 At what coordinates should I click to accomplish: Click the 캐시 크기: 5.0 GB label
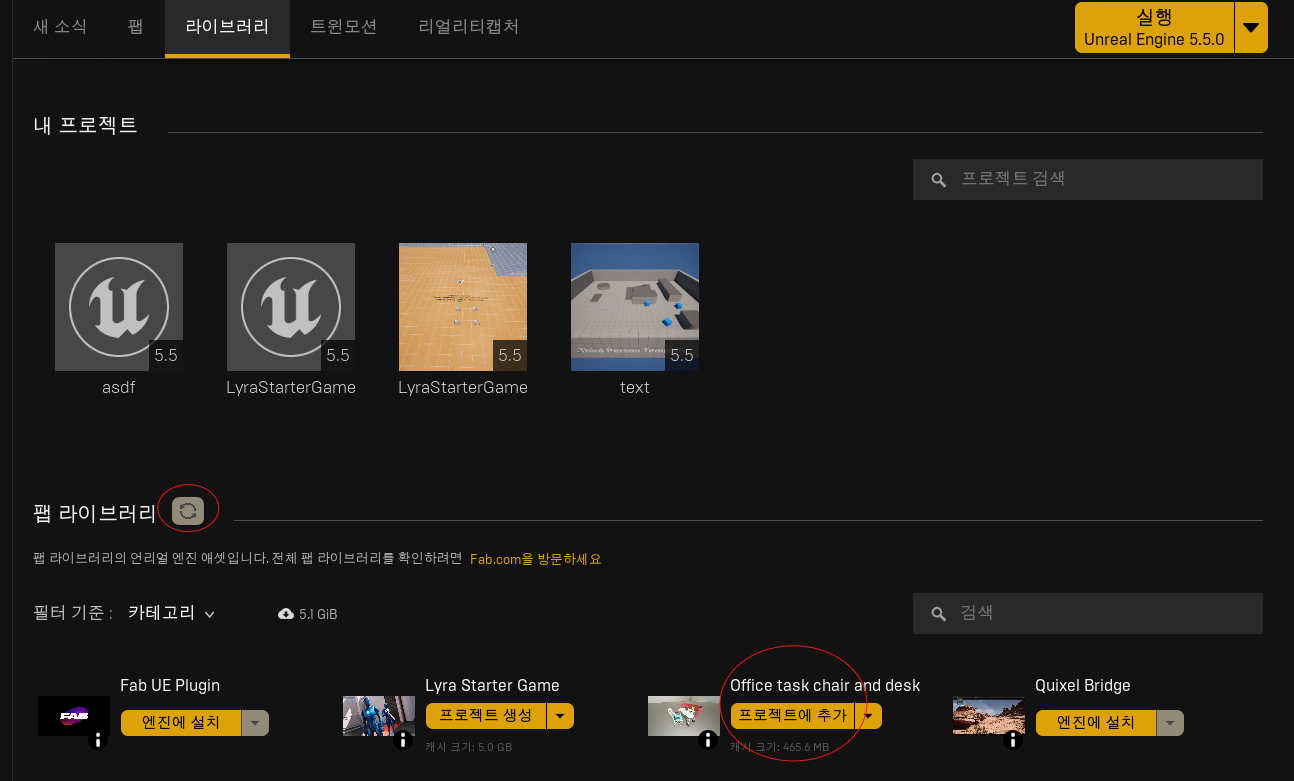tap(469, 747)
